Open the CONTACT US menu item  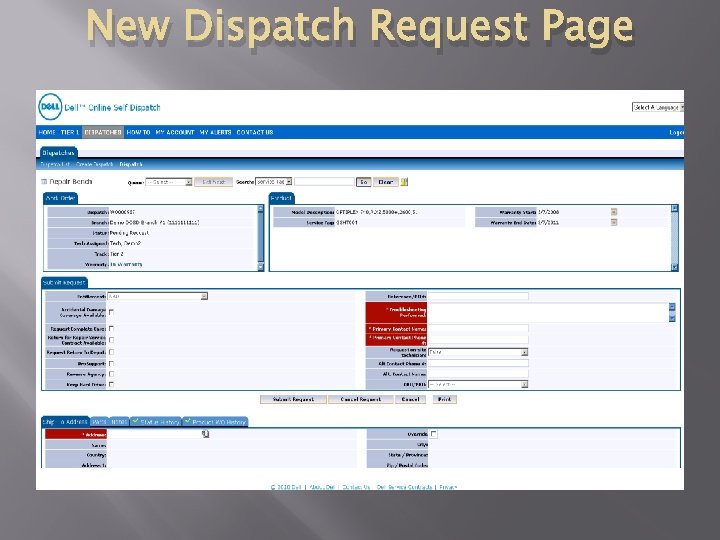255,132
